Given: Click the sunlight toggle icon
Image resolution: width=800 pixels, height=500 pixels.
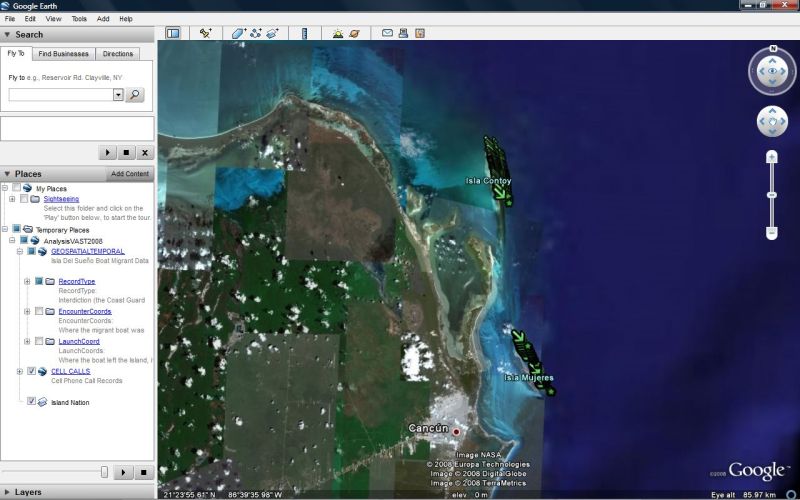Looking at the screenshot, I should [338, 33].
